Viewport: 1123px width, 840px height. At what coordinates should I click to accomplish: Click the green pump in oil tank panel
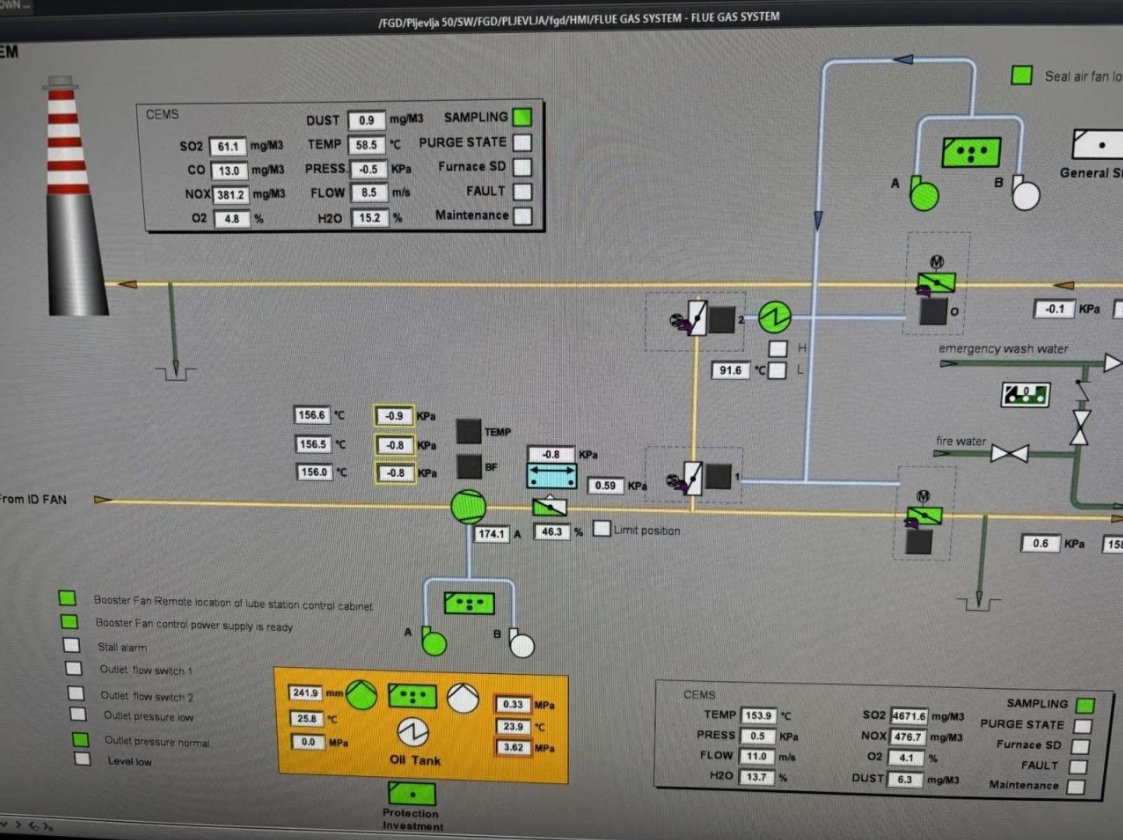point(362,695)
